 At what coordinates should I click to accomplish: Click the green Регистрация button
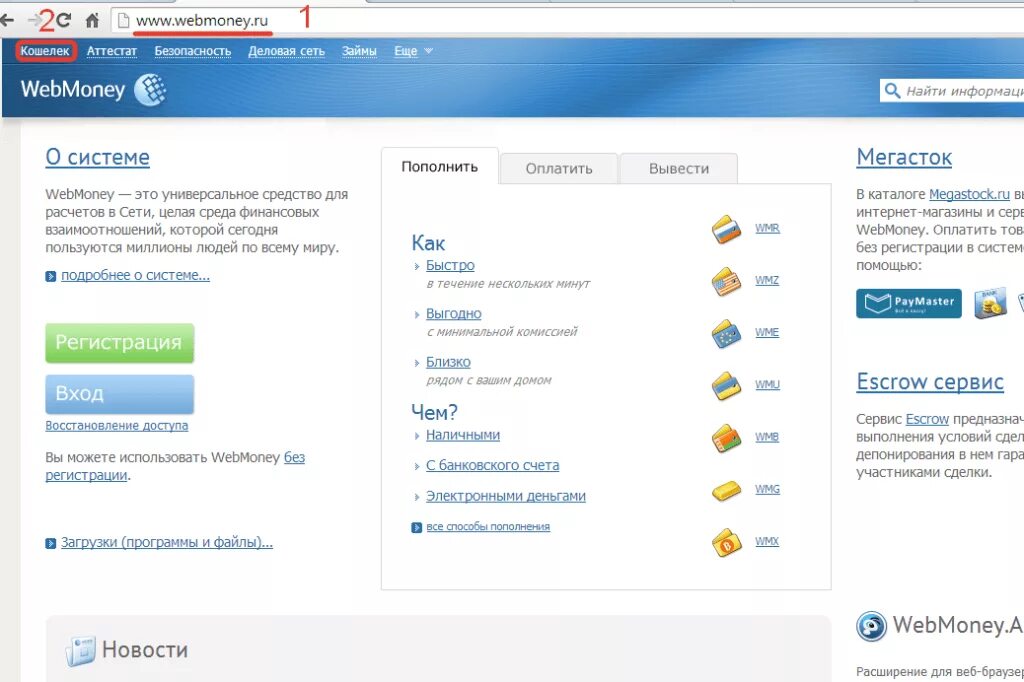click(x=120, y=342)
